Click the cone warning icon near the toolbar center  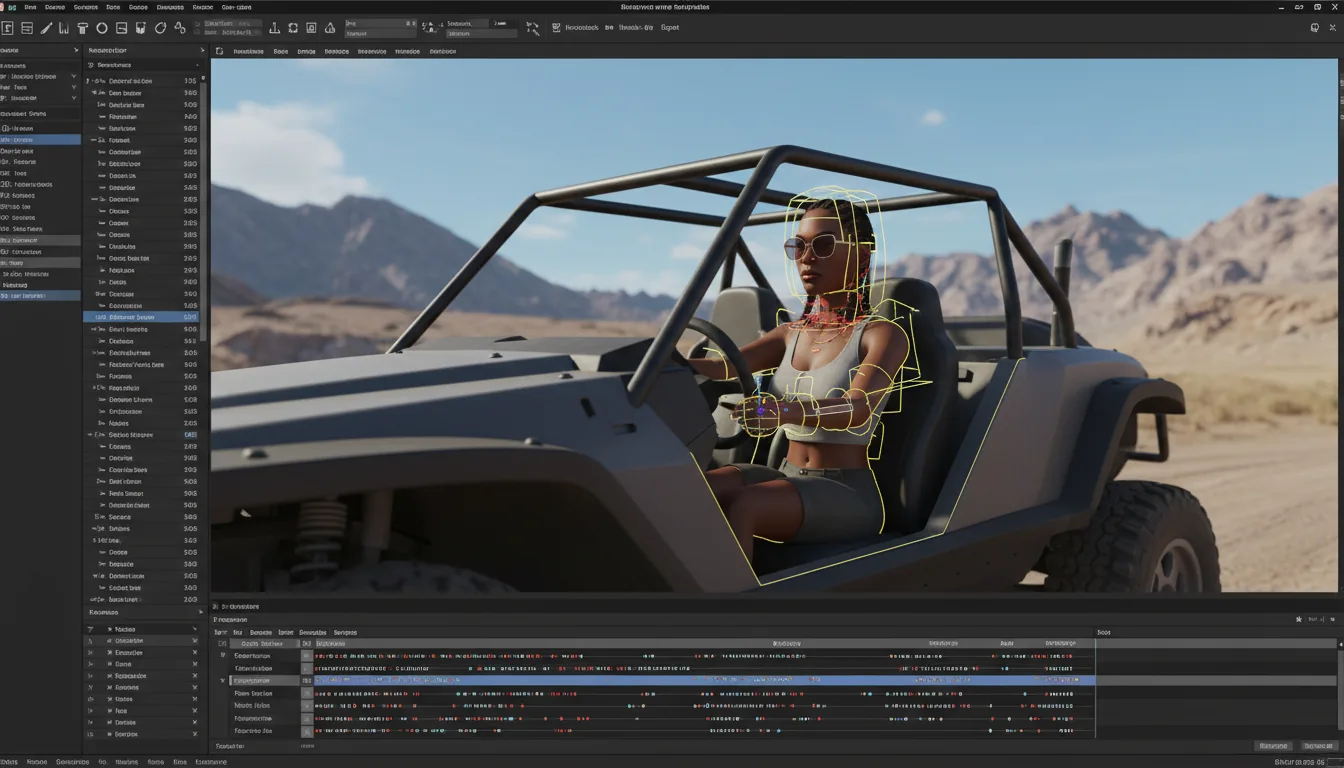330,27
